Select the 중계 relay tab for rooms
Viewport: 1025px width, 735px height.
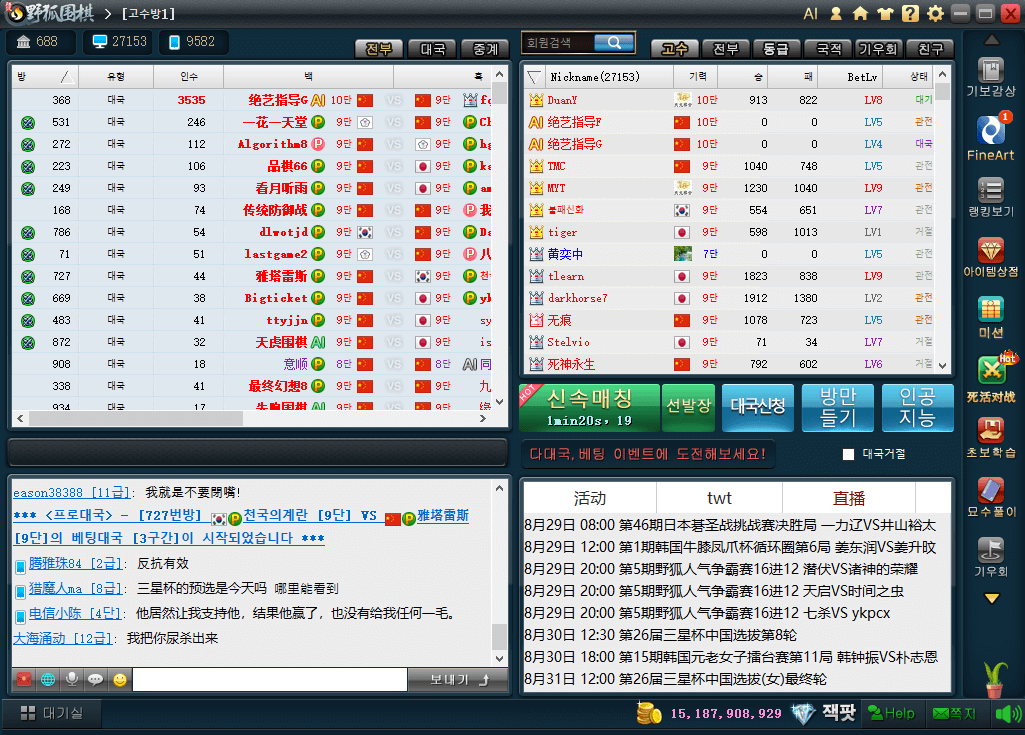point(486,49)
